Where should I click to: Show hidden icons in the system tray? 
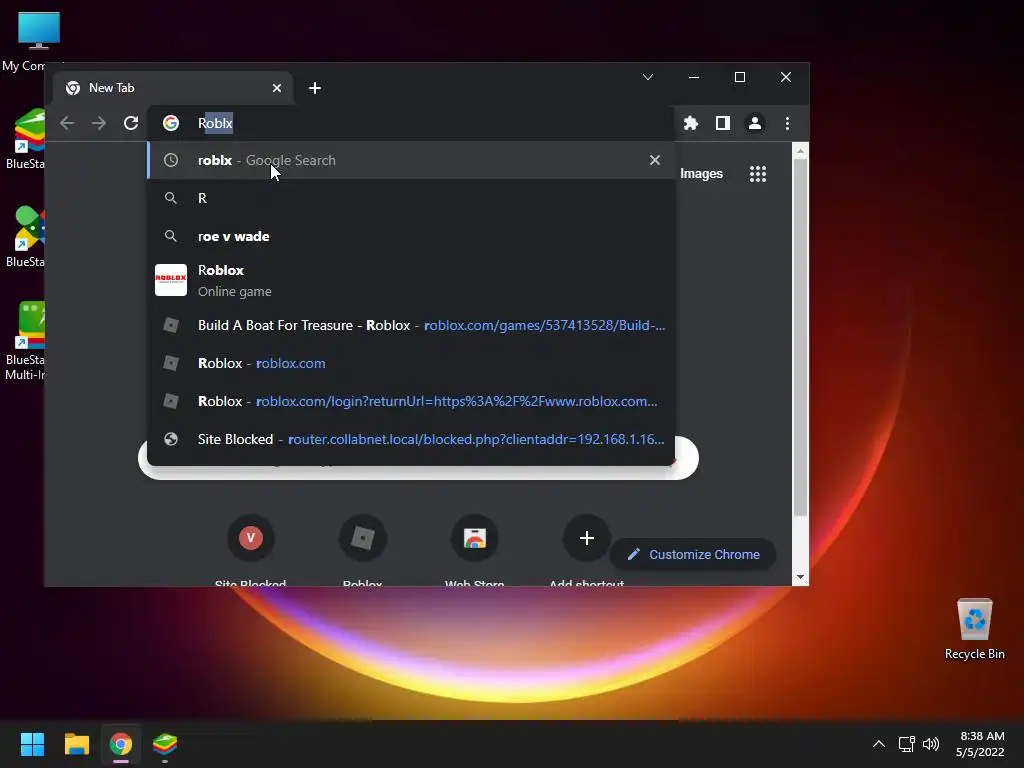pyautogui.click(x=879, y=744)
